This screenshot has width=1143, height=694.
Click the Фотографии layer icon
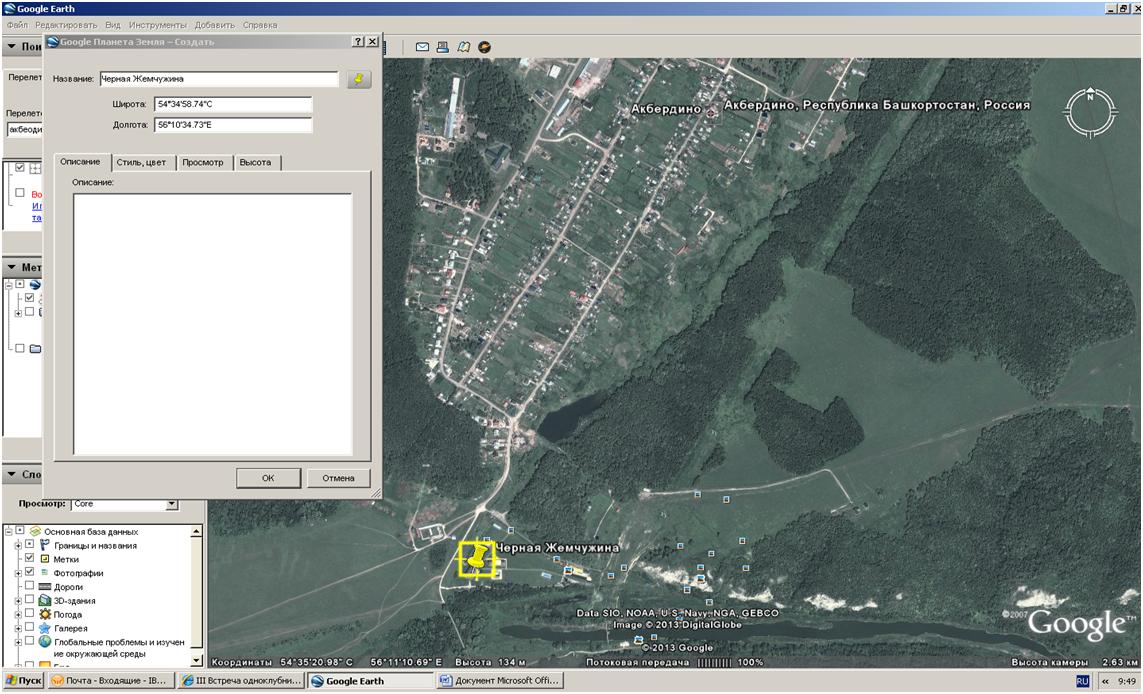(44, 573)
